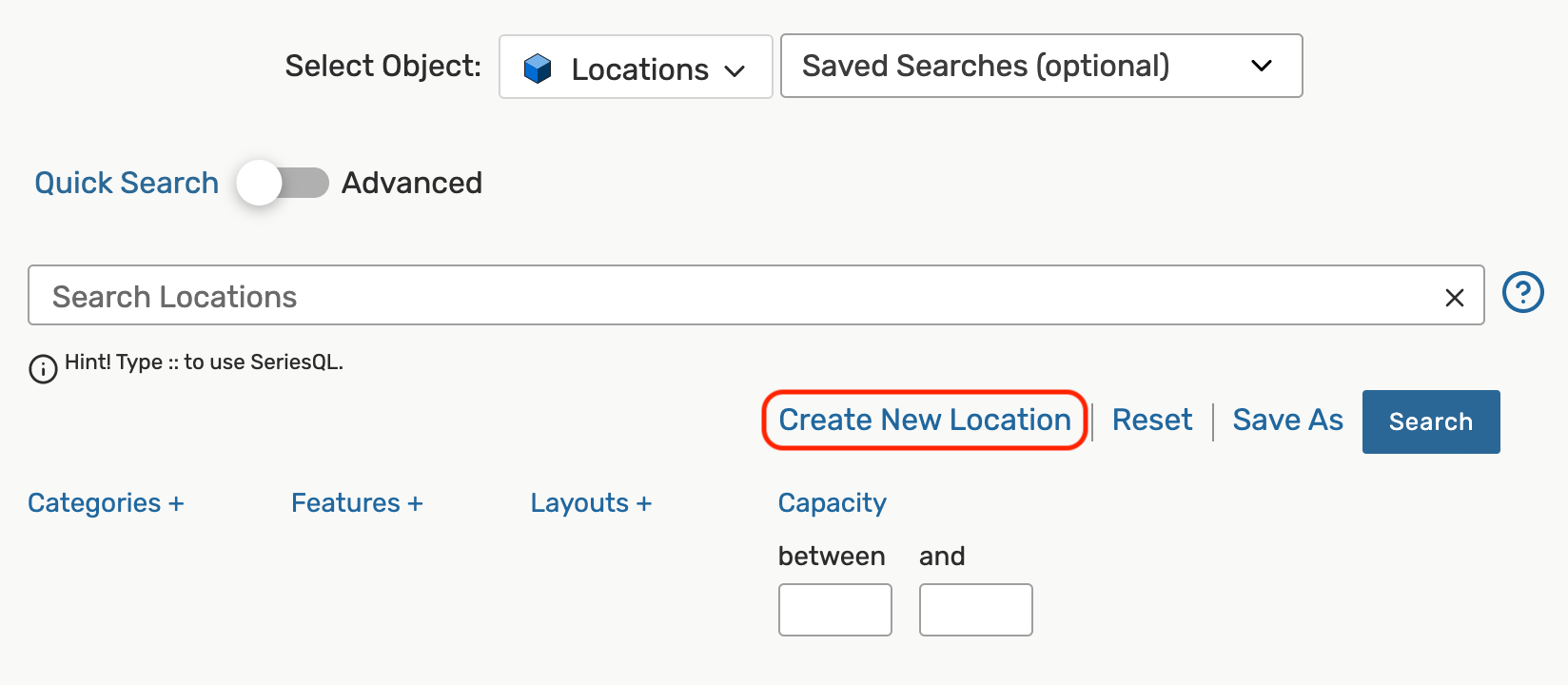Click the Create New Location link
This screenshot has height=685, width=1568.
click(925, 420)
